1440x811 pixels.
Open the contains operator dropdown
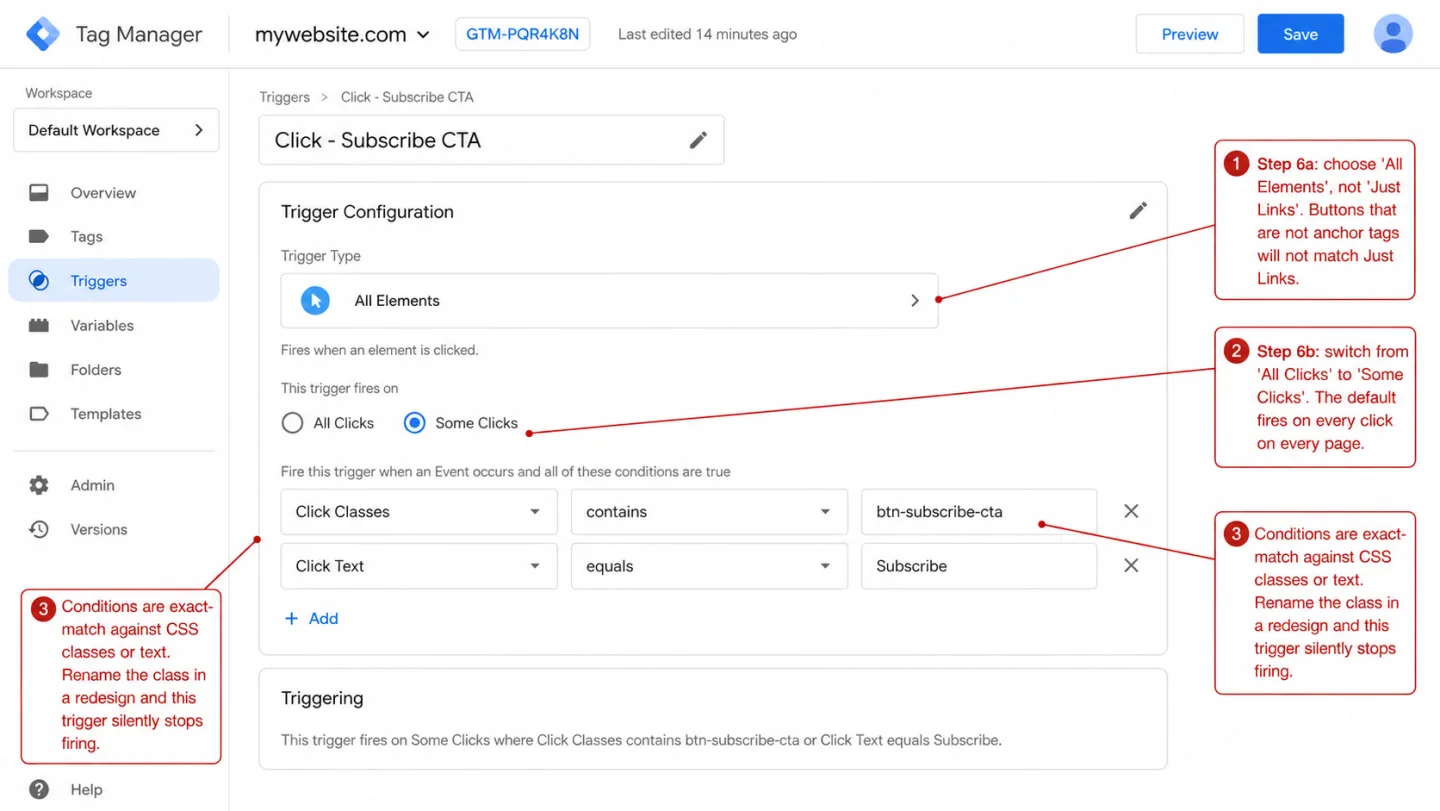pos(709,512)
